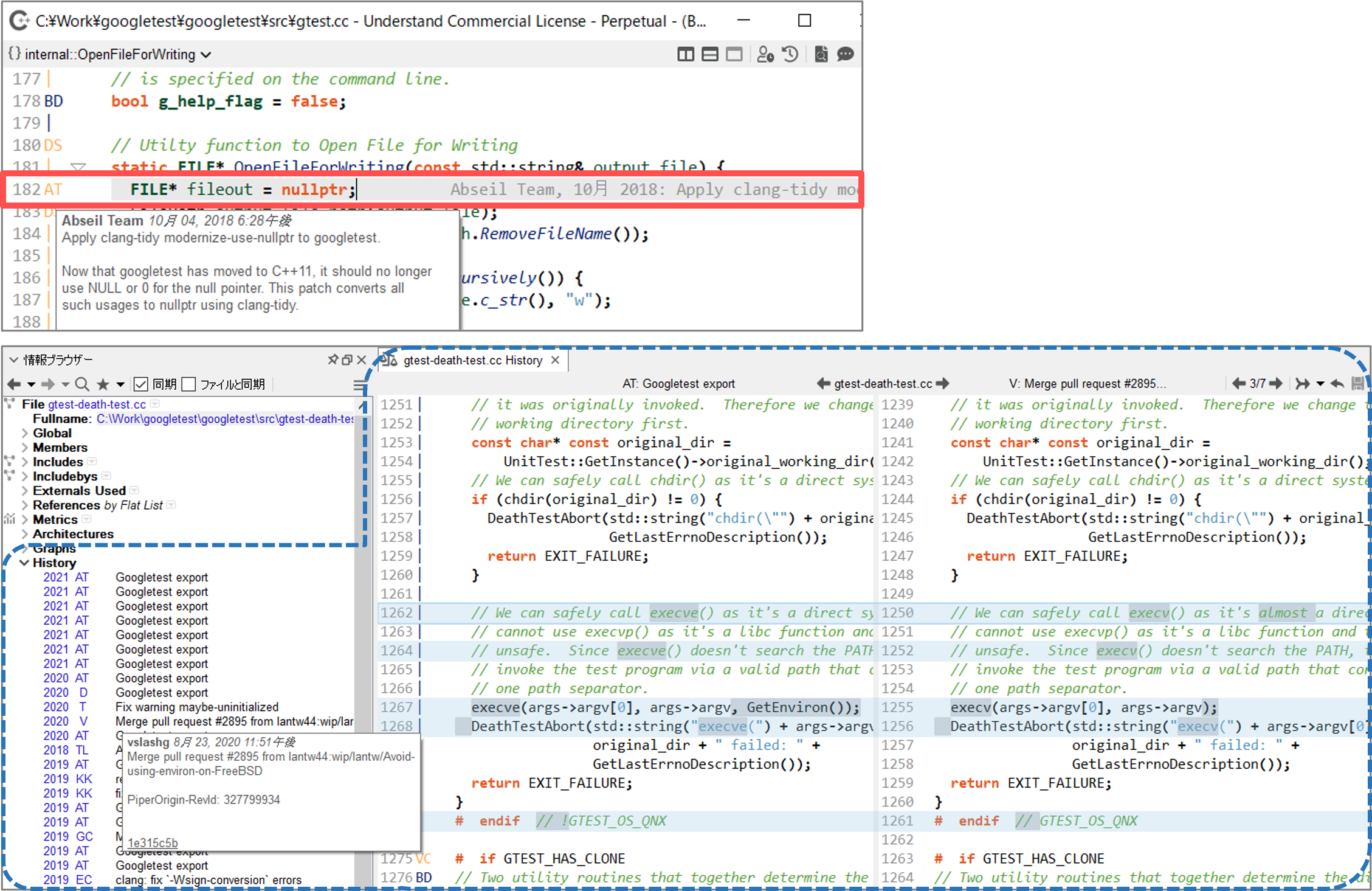This screenshot has width=1372, height=891.
Task: Expand the Metrics tree node
Action: [x=25, y=520]
